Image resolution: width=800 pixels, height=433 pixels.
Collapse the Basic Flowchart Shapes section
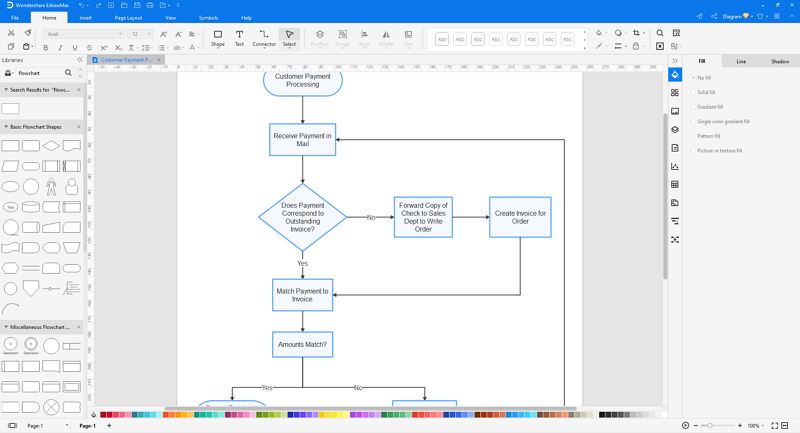click(x=6, y=126)
